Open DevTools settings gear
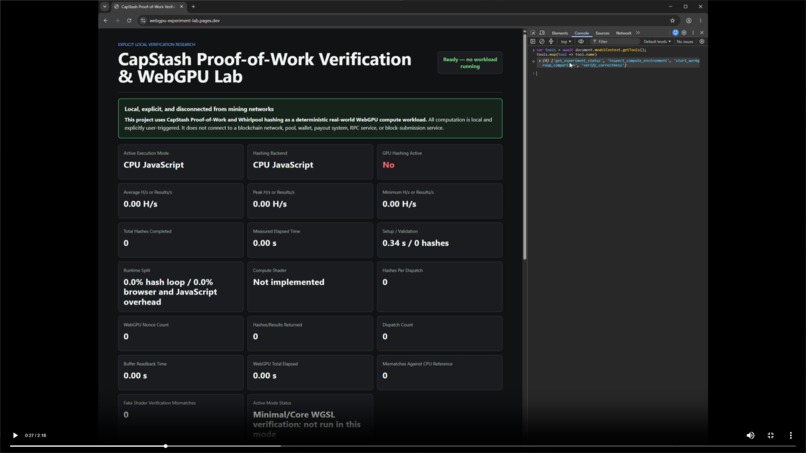Image resolution: width=806 pixels, height=453 pixels. click(x=684, y=32)
